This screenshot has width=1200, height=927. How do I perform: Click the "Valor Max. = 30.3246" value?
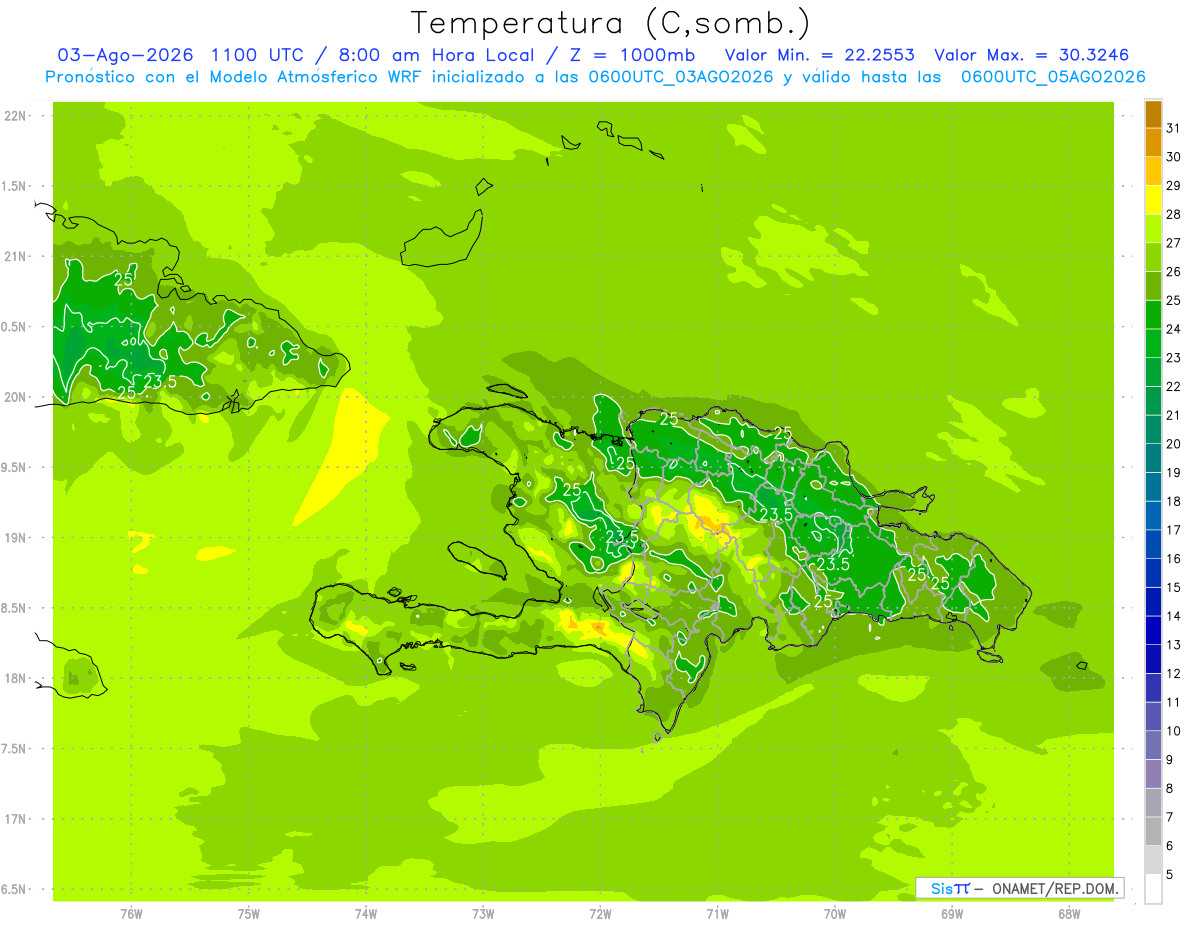point(1032,55)
